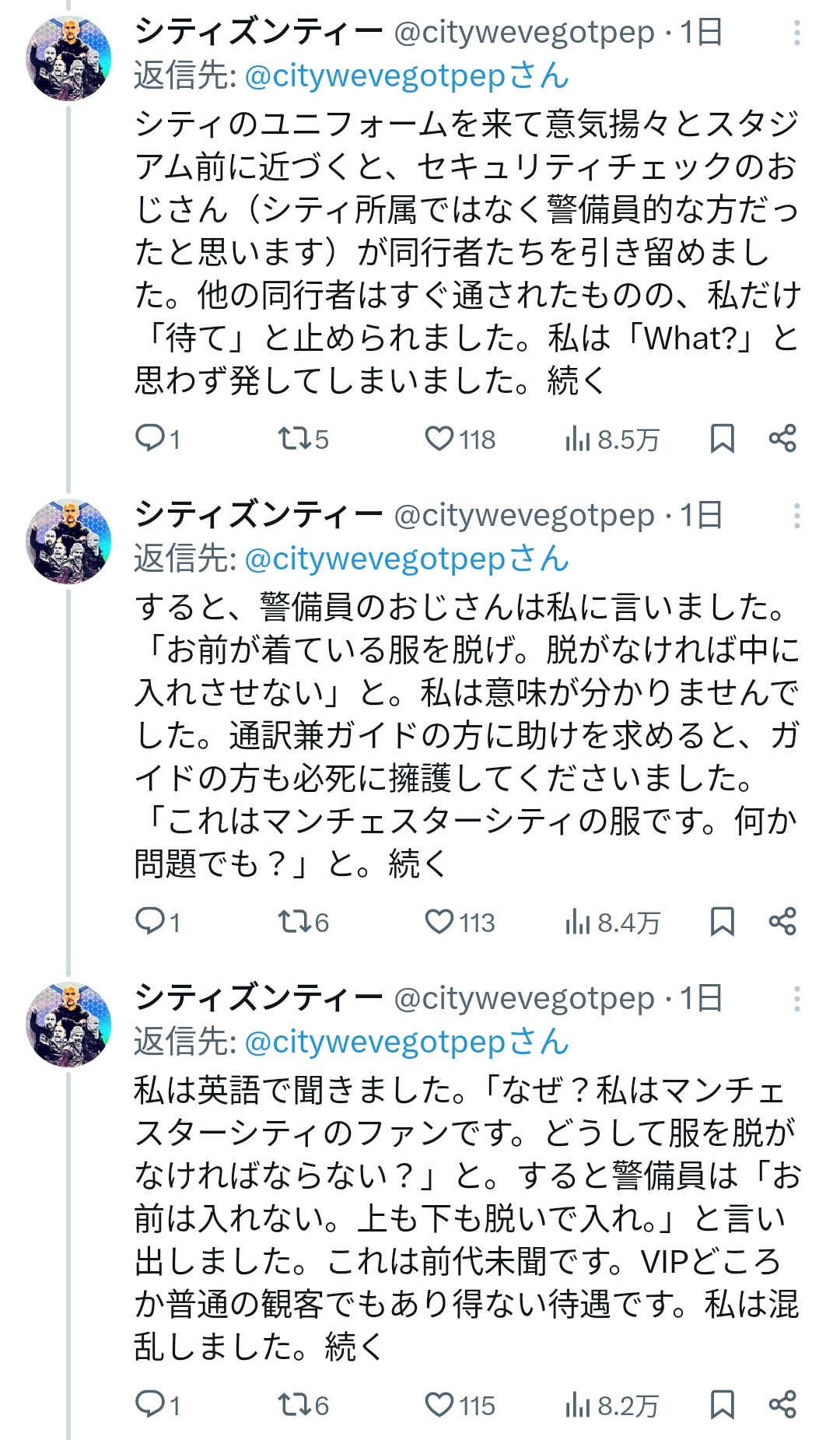Reply to the second tweet about the guide
840x1440 pixels.
click(148, 922)
